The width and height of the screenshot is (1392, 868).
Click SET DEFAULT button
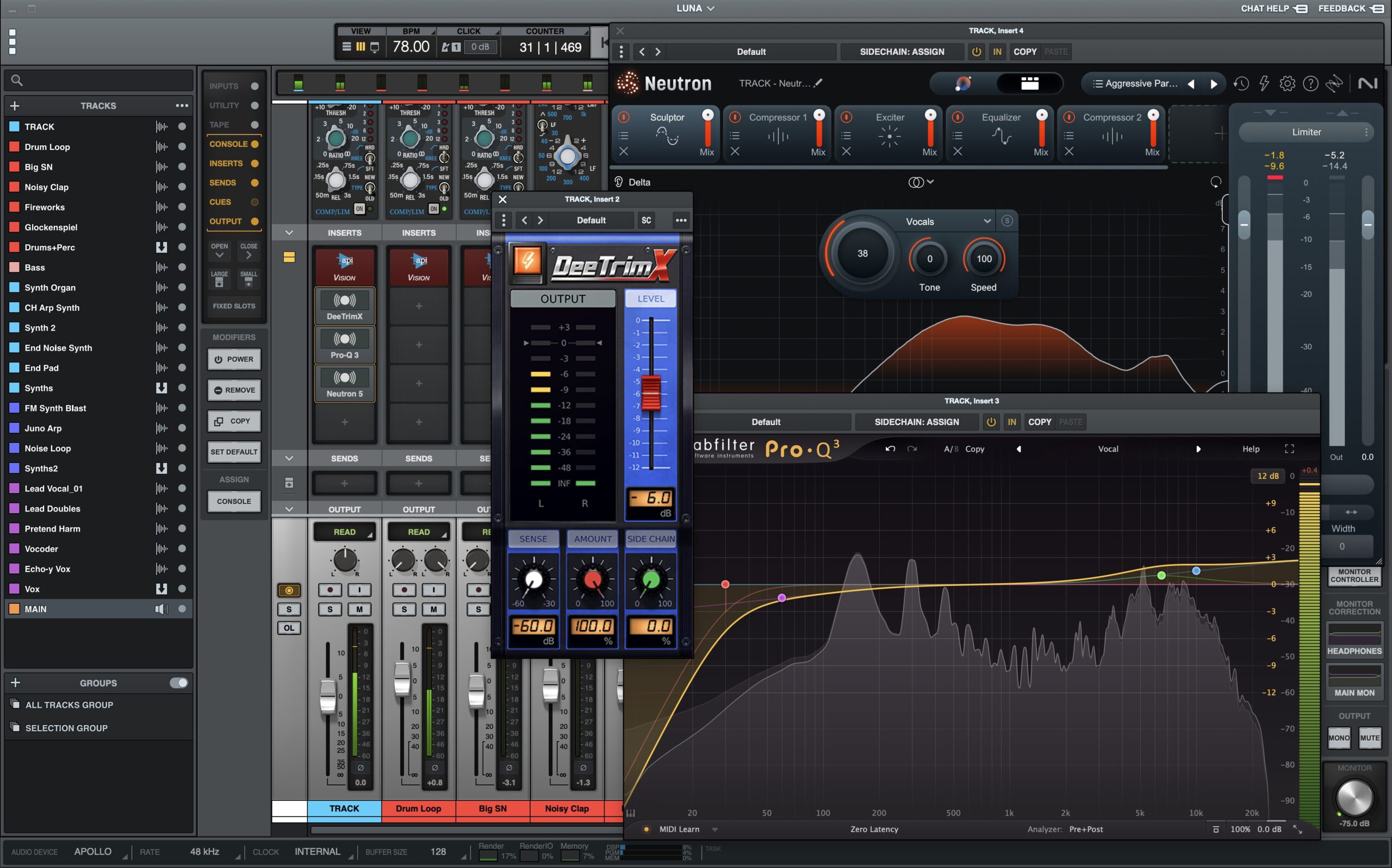click(x=234, y=452)
